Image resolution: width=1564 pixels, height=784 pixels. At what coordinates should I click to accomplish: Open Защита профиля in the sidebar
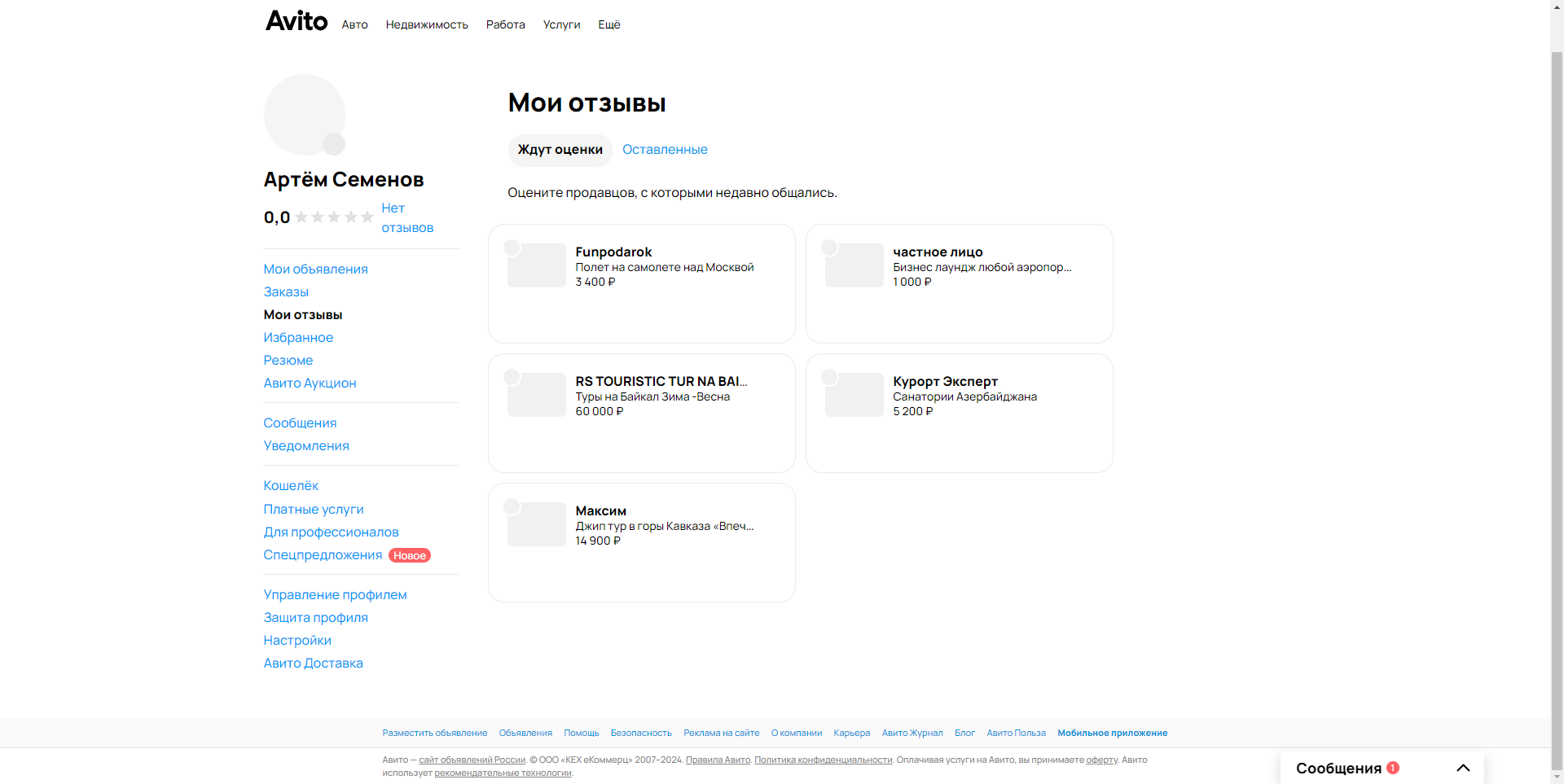click(x=316, y=617)
